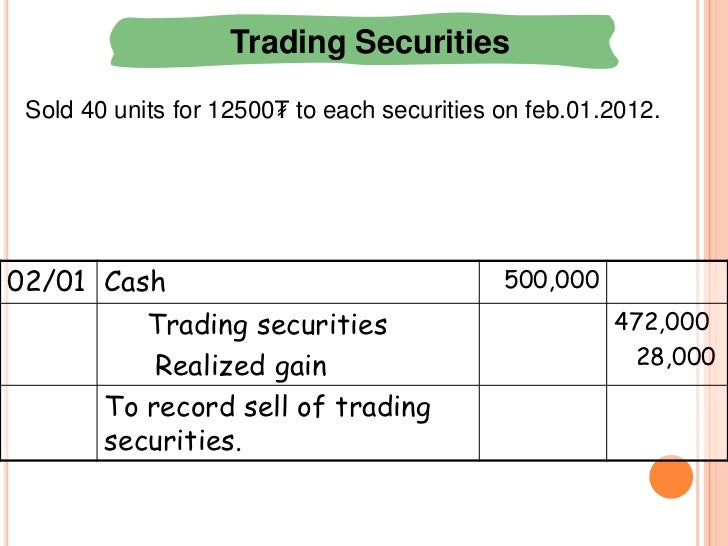Select the empty debit cell beside Trading securities
Image resolution: width=728 pixels, height=546 pixels.
[543, 344]
